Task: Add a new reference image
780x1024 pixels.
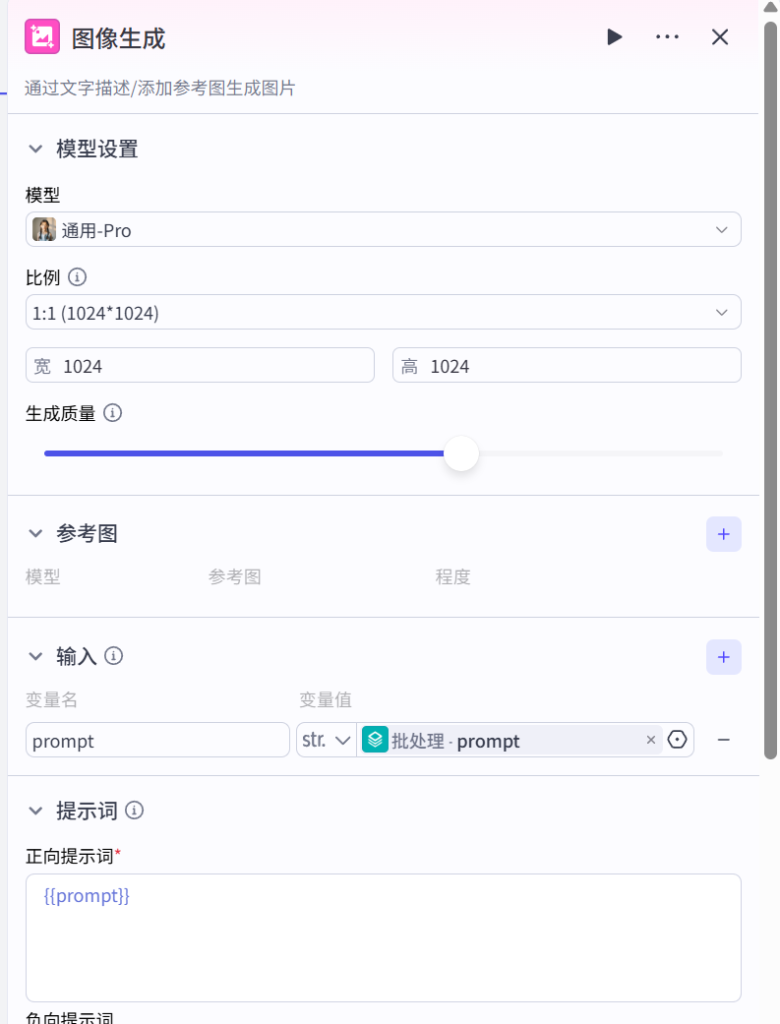Action: tap(723, 534)
